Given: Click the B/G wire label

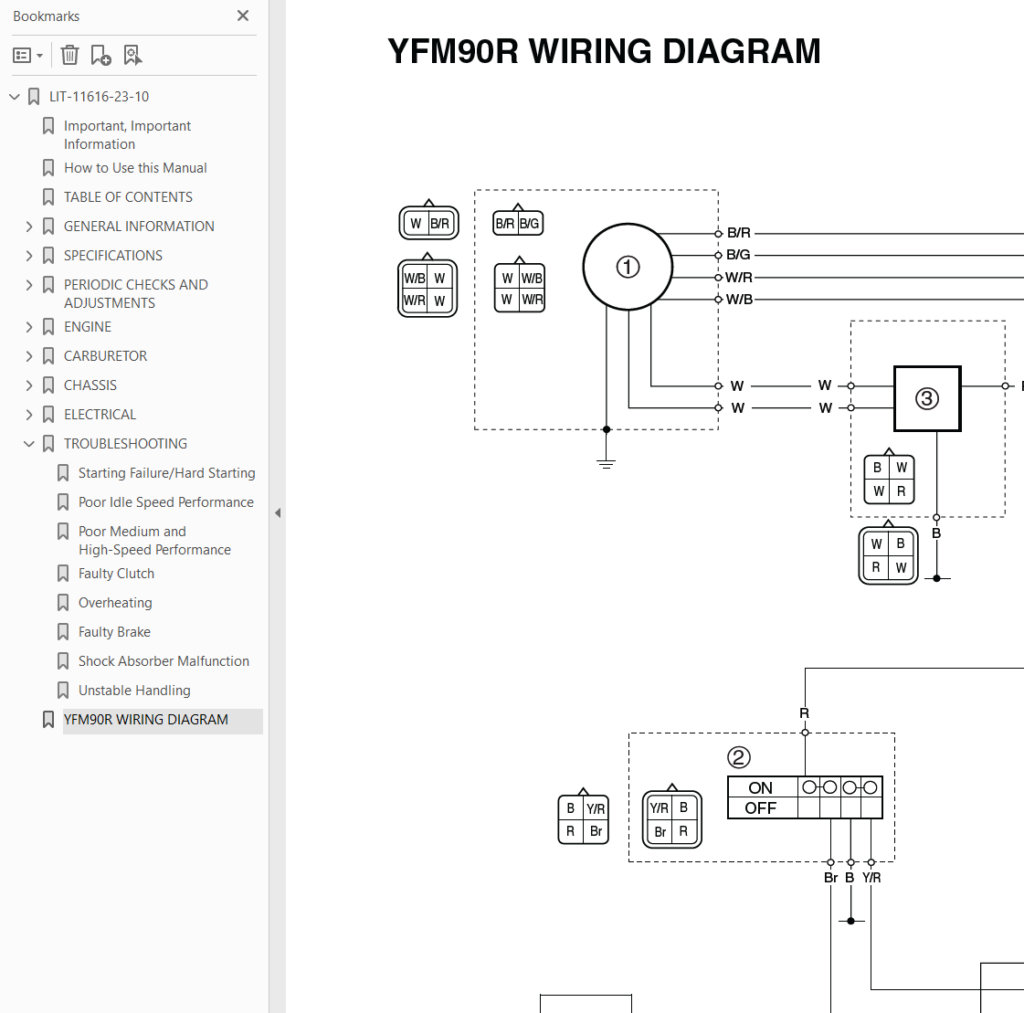Looking at the screenshot, I should coord(739,255).
